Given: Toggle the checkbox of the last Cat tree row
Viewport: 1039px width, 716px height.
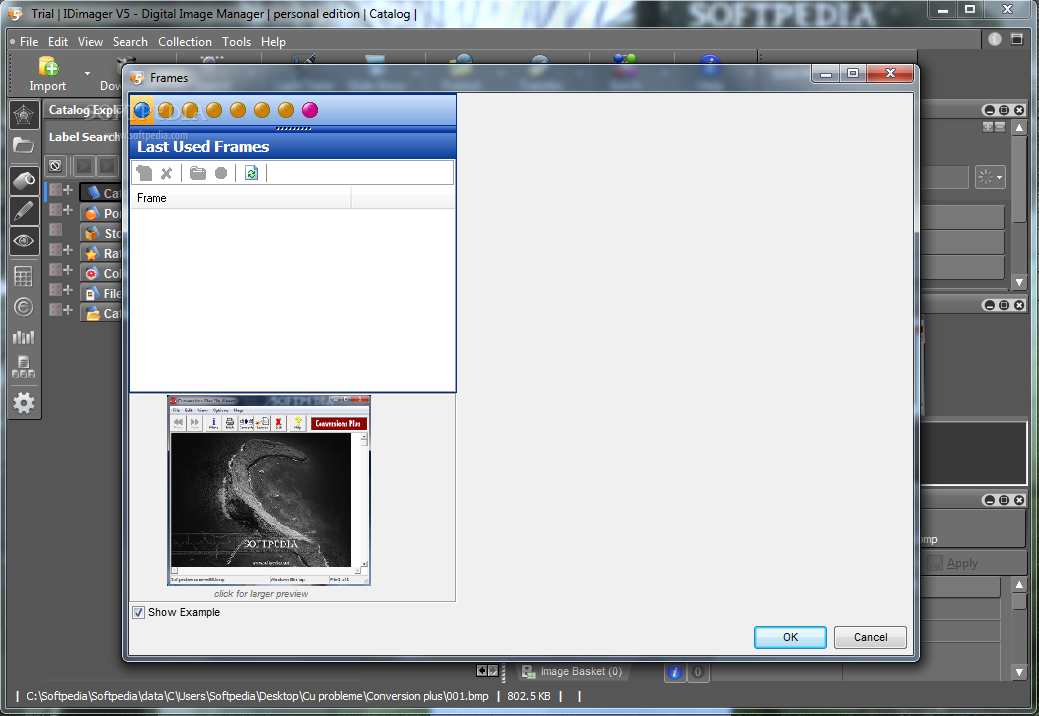Looking at the screenshot, I should [55, 309].
